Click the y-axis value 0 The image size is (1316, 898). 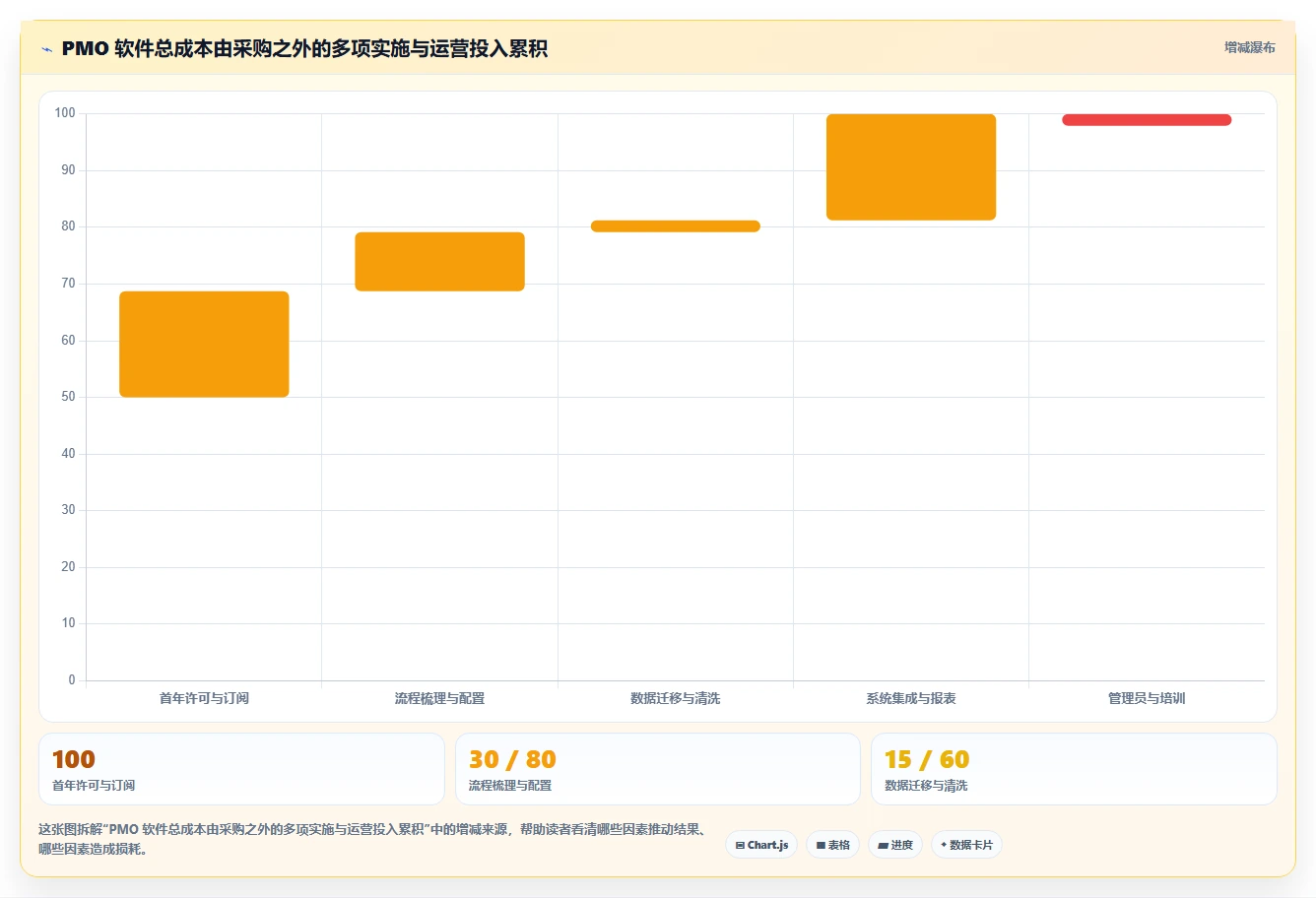click(x=72, y=680)
